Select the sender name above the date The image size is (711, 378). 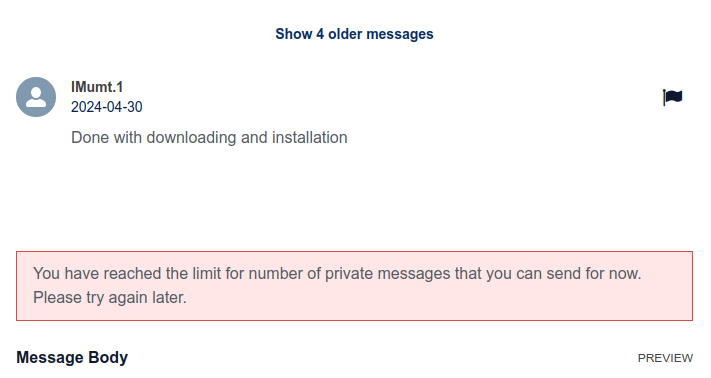coord(97,87)
